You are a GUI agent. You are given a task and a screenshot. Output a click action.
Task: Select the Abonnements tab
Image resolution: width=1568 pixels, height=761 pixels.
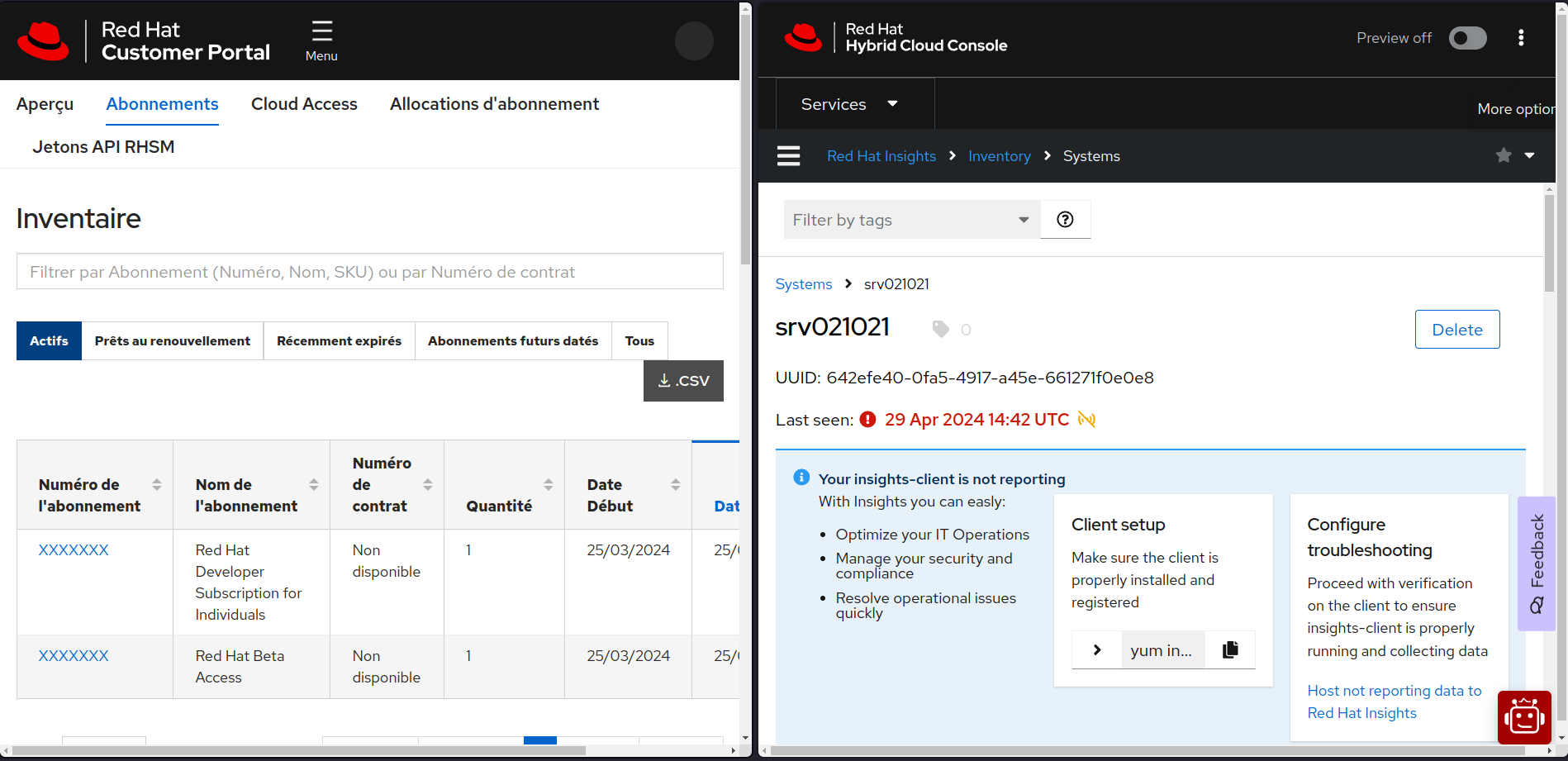tap(162, 104)
